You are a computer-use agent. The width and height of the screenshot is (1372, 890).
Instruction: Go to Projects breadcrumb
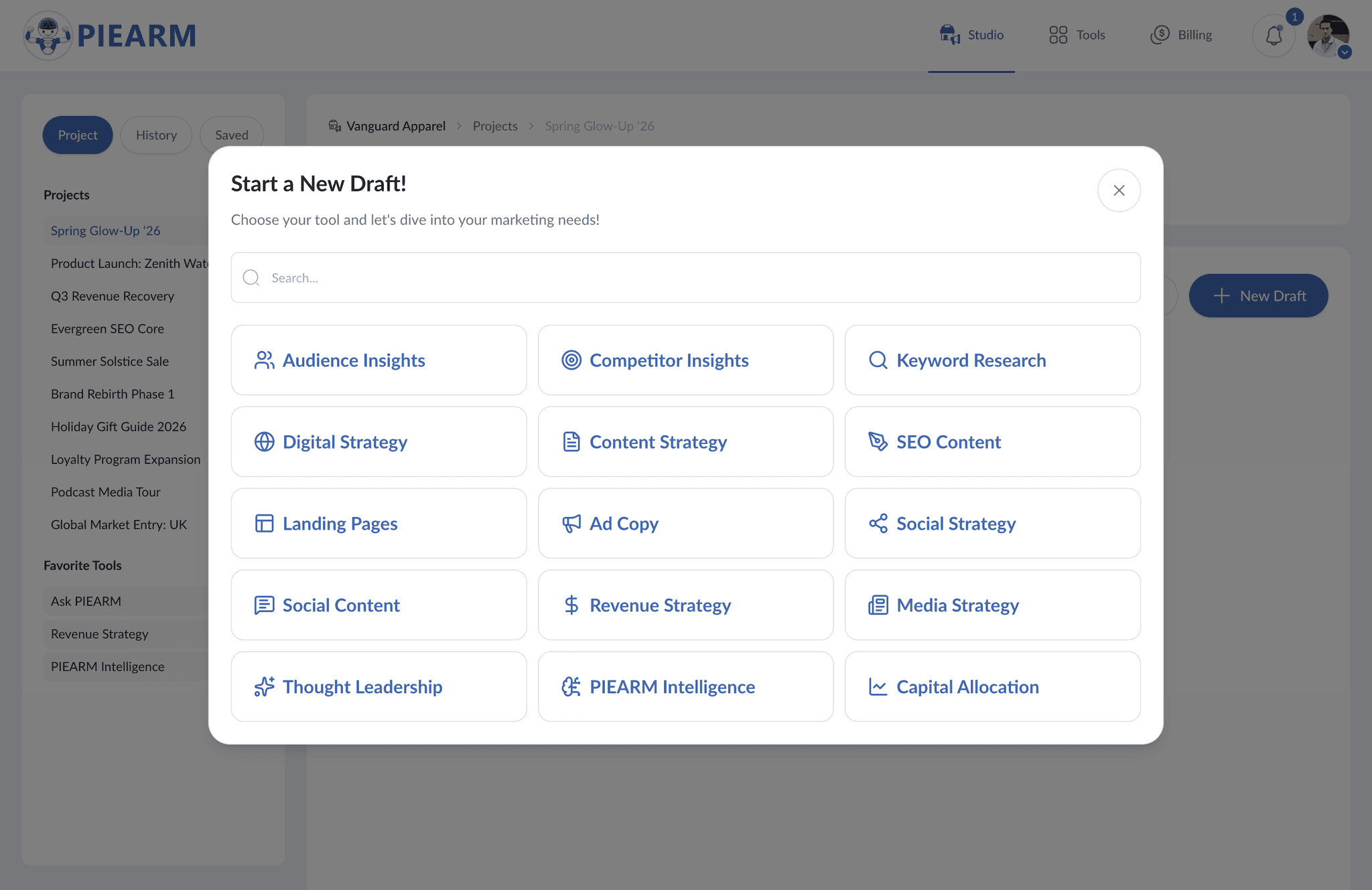(x=495, y=126)
